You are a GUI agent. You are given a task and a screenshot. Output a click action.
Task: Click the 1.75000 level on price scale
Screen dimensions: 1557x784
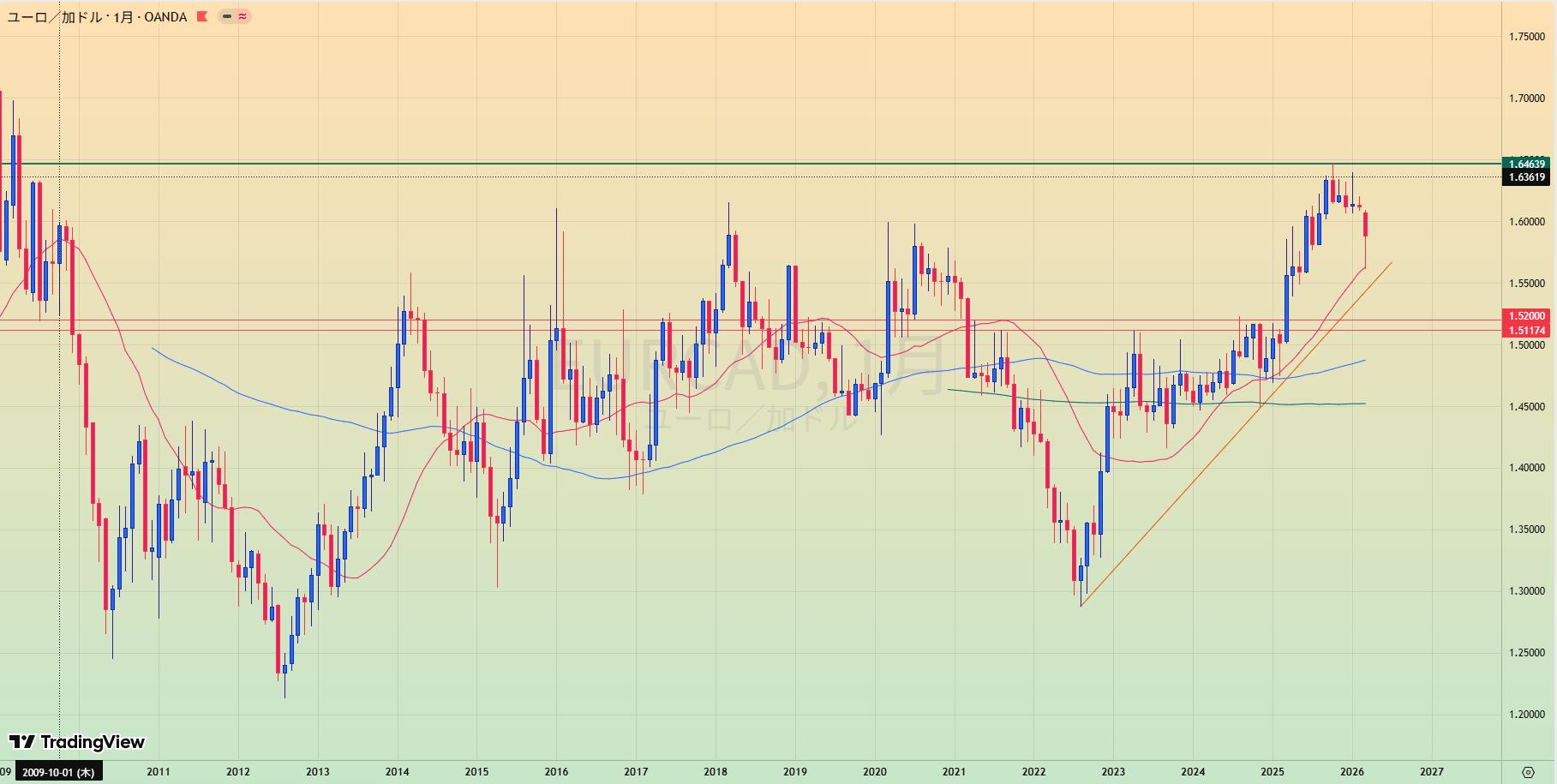1527,37
